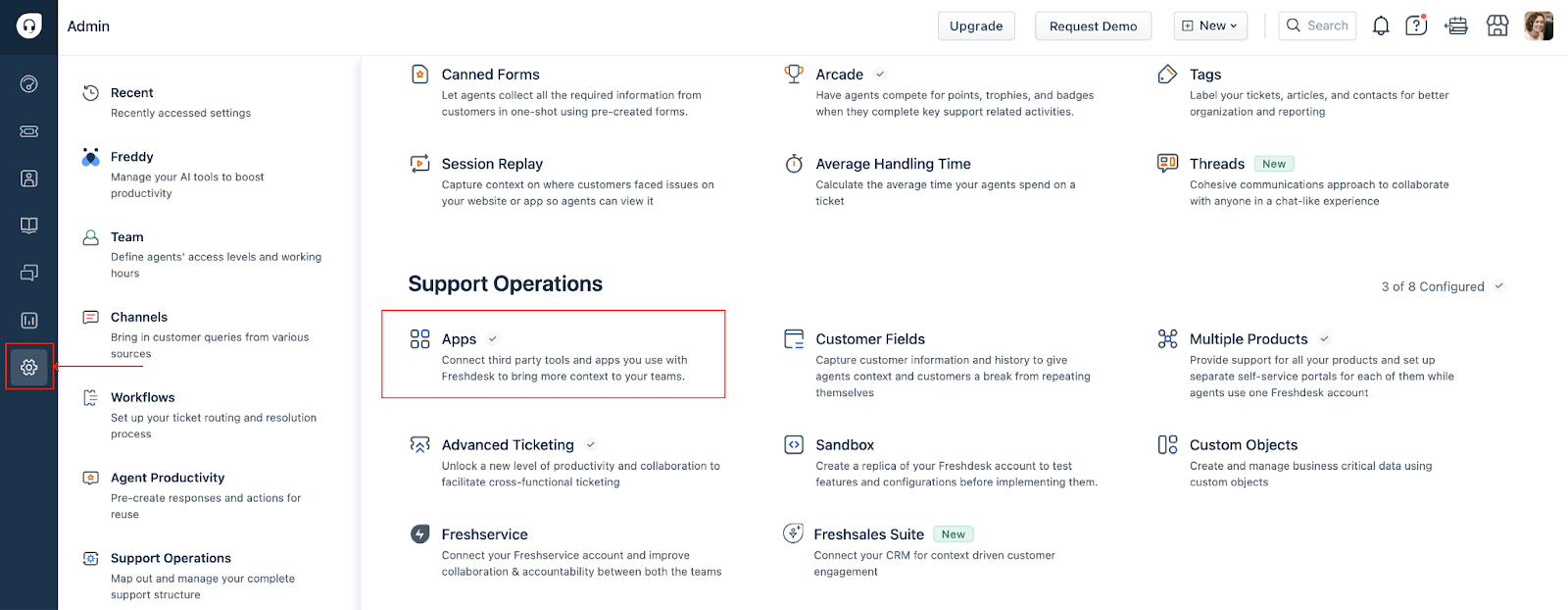Expand the chevron next to Apps

(493, 339)
